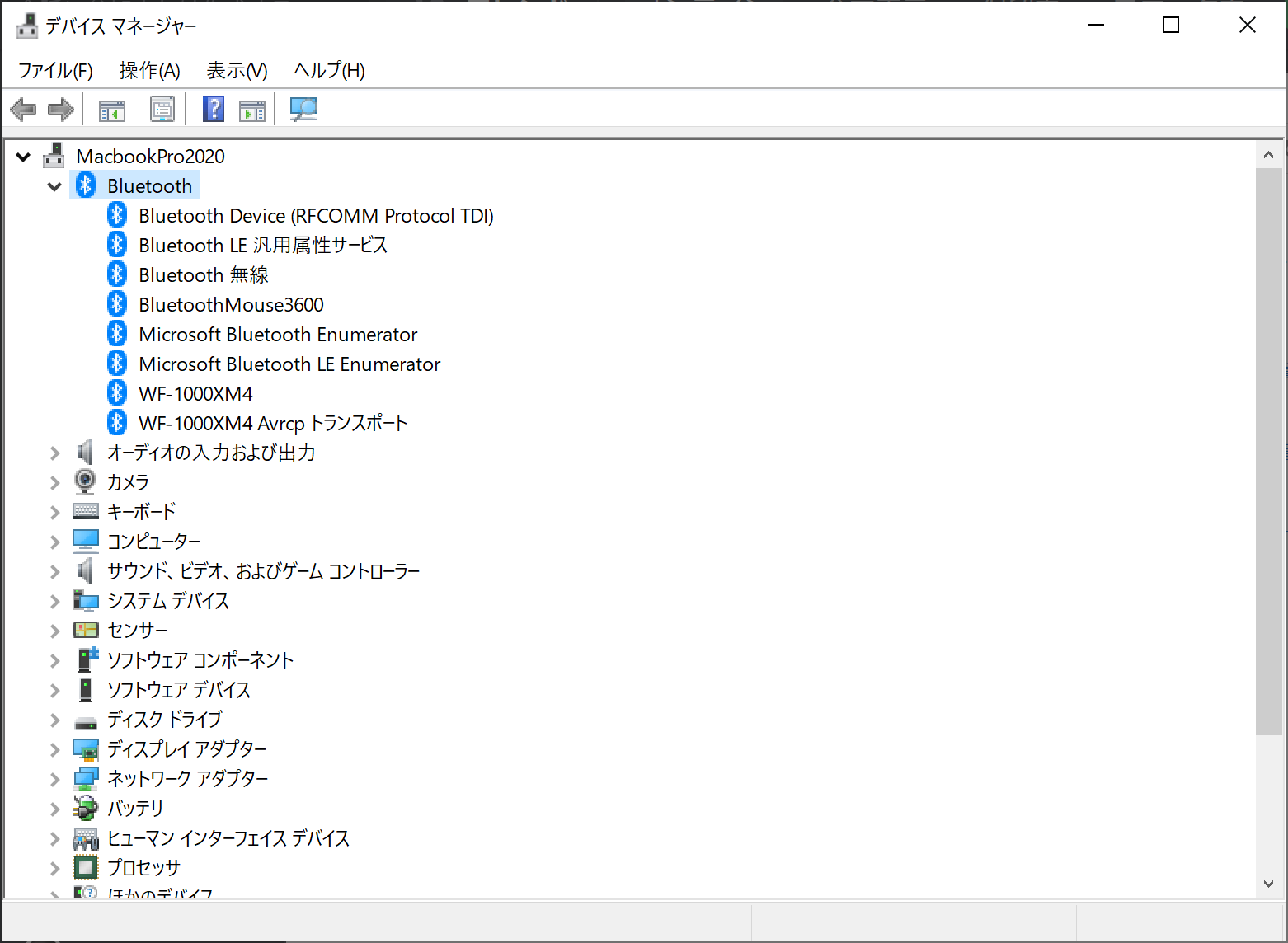Click the icon next to ヒューマン インターフェイス デバイス
The height and width of the screenshot is (943, 1288).
[x=86, y=838]
